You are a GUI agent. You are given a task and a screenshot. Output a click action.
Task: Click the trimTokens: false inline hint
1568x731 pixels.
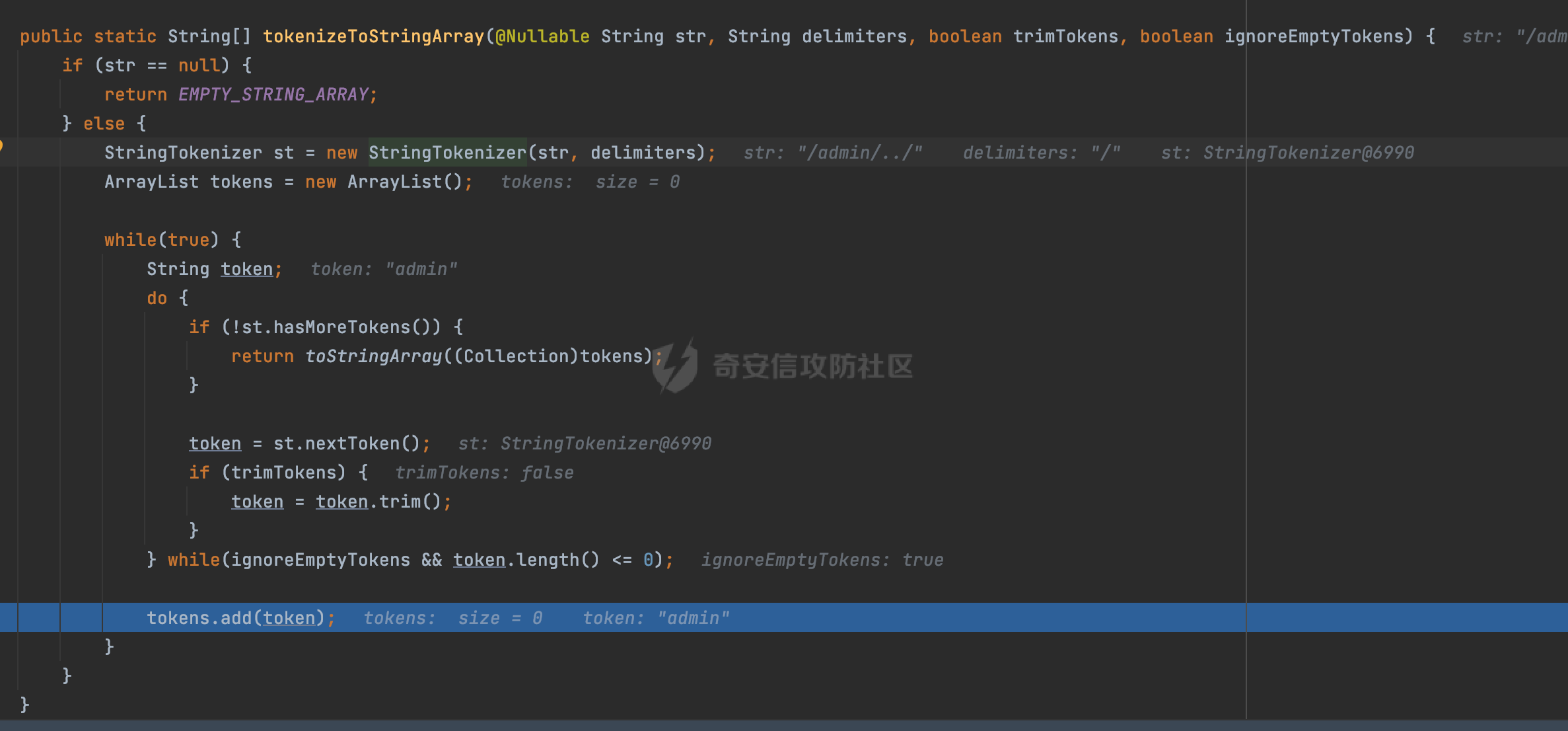pyautogui.click(x=484, y=473)
